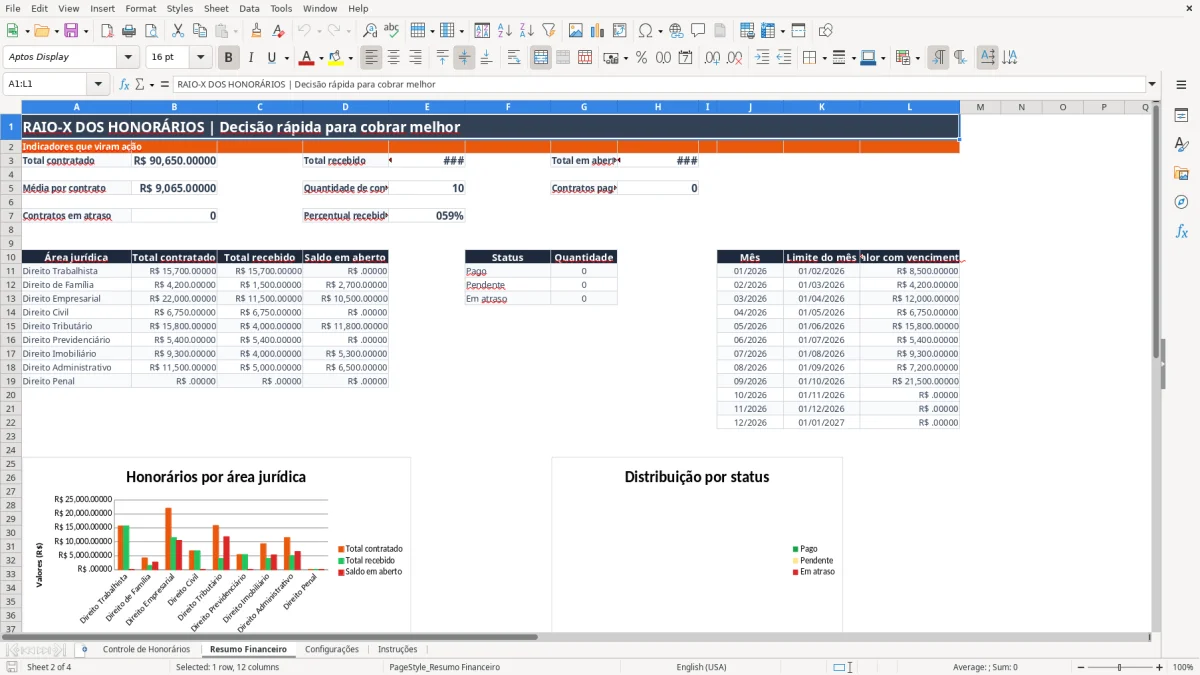Open the Tools menu
This screenshot has height=675, width=1200.
tap(281, 8)
